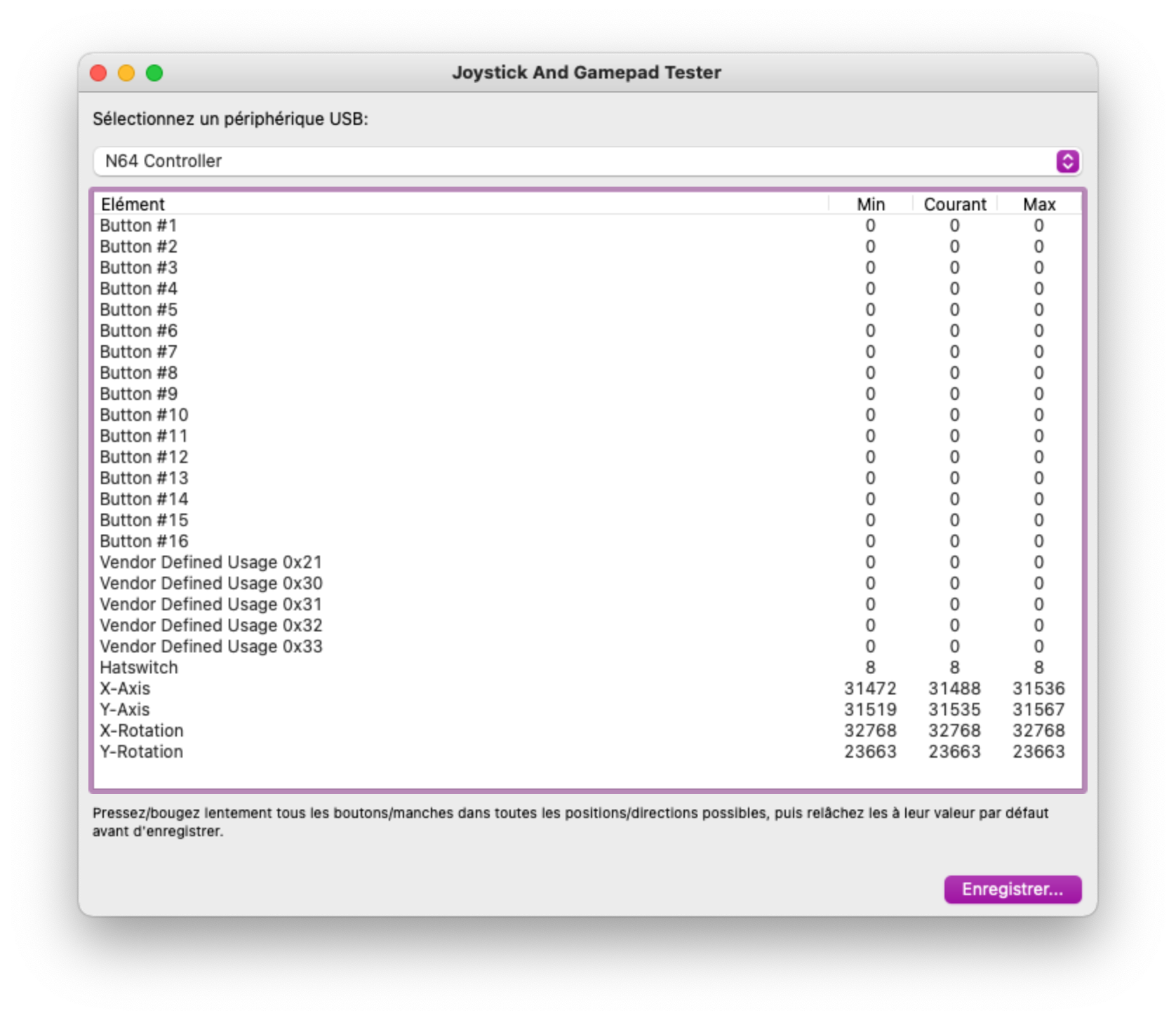Click the Min column header
Viewport: 1176px width, 1020px height.
[870, 204]
